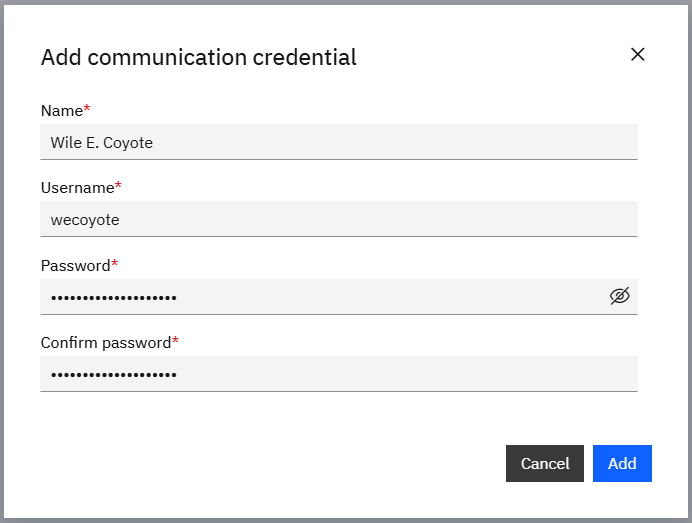Click masked dots in Confirm password field
Image resolution: width=692 pixels, height=523 pixels.
pyautogui.click(x=114, y=374)
